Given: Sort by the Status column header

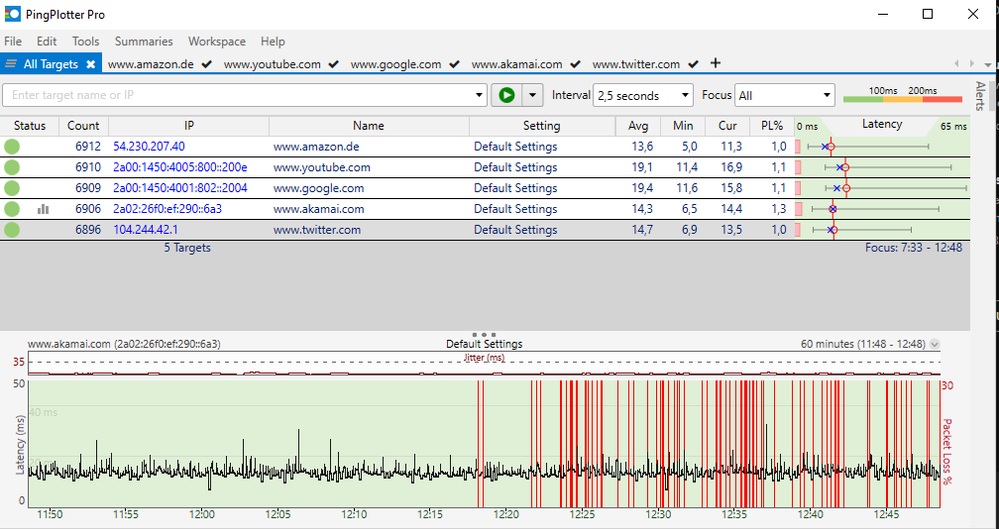Looking at the screenshot, I should [29, 126].
